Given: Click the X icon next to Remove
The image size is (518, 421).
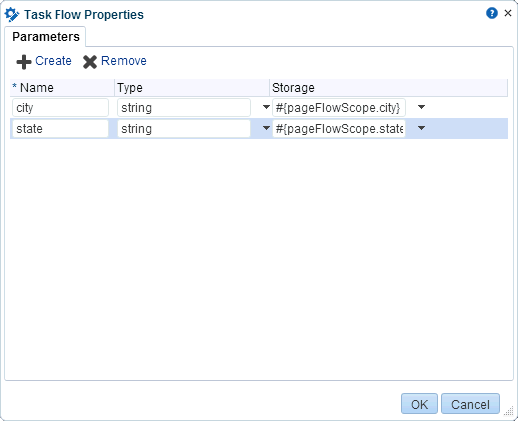Looking at the screenshot, I should [90, 62].
